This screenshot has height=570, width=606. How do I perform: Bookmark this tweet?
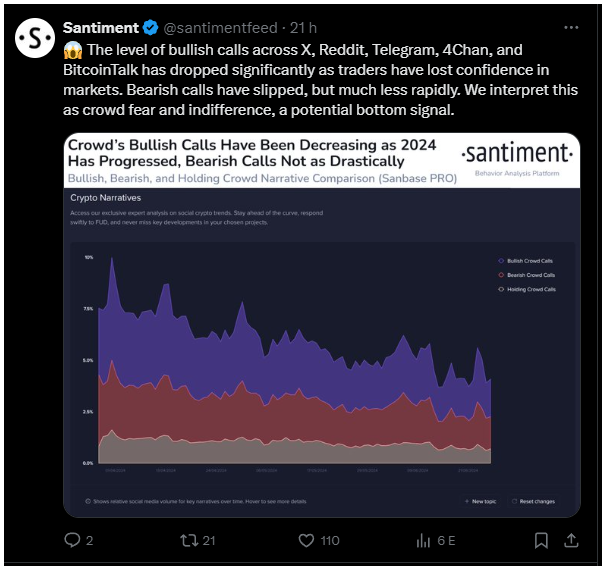point(541,540)
